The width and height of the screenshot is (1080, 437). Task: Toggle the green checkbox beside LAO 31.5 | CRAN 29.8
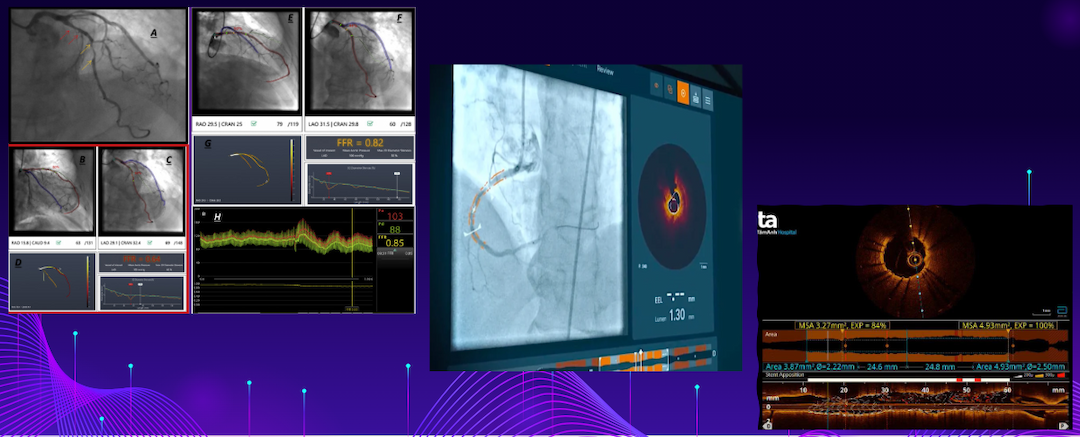pos(372,124)
